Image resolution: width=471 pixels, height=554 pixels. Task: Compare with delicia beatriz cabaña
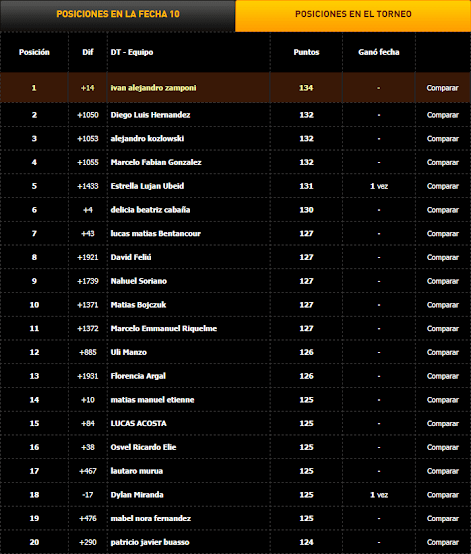click(442, 210)
